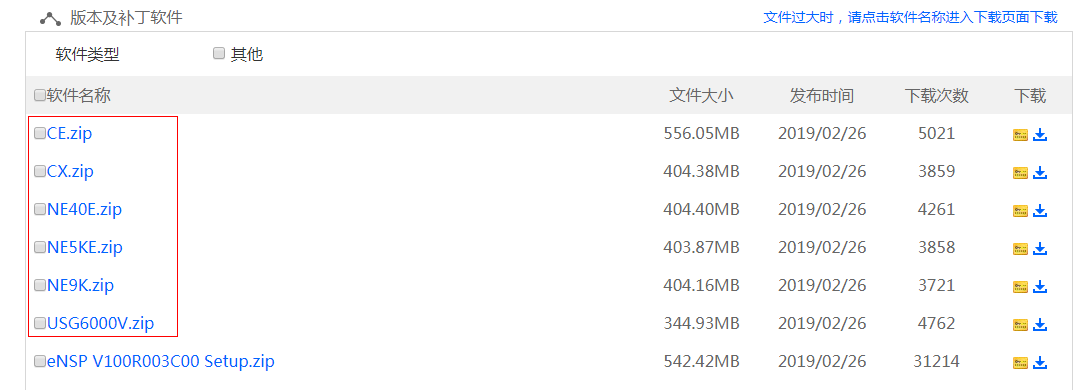The image size is (1078, 390).
Task: Download NE40E.zip using its arrow icon
Action: pos(1040,210)
